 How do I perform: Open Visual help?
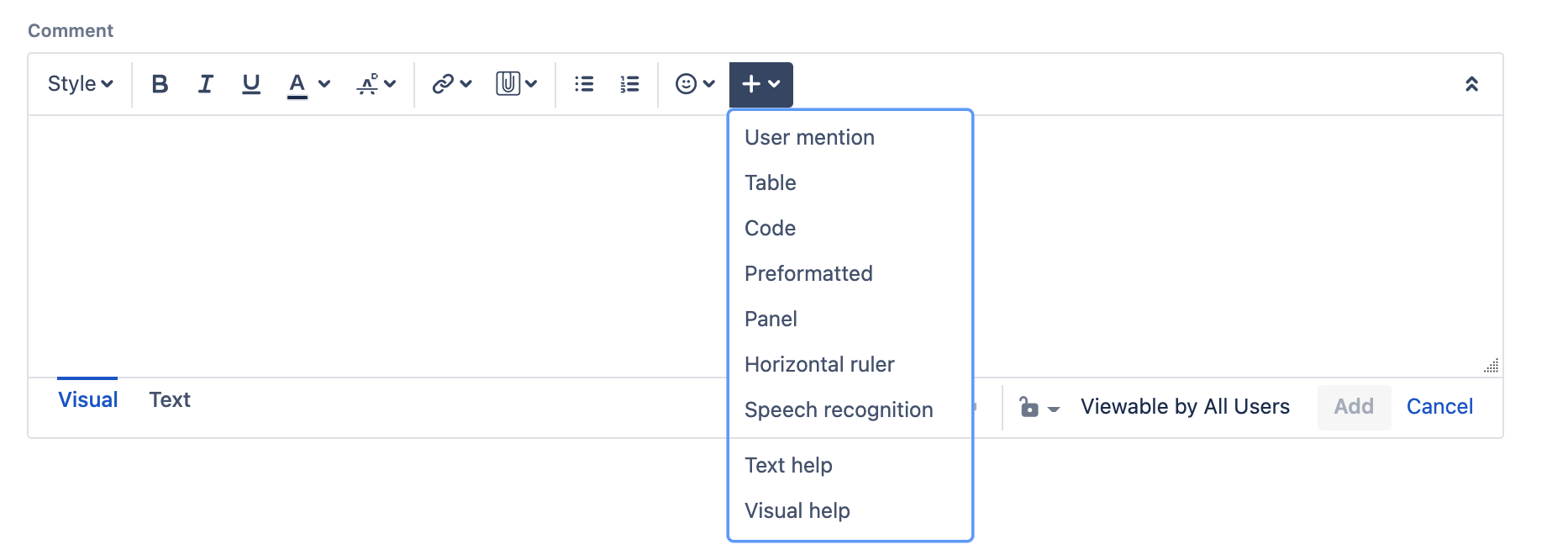tap(850, 510)
